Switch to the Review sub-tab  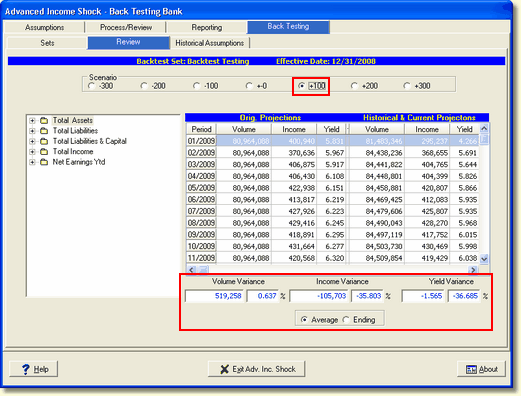coord(128,42)
